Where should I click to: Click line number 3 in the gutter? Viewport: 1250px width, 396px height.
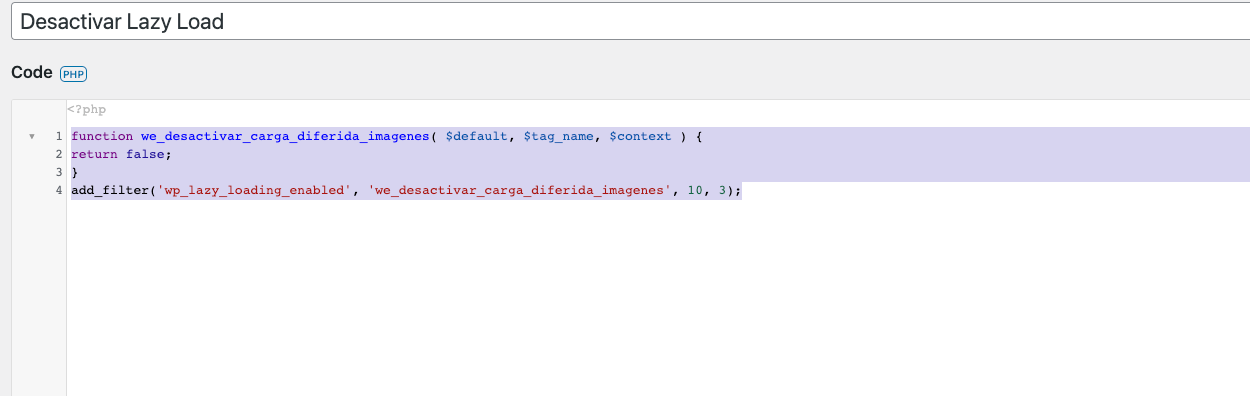tap(60, 172)
